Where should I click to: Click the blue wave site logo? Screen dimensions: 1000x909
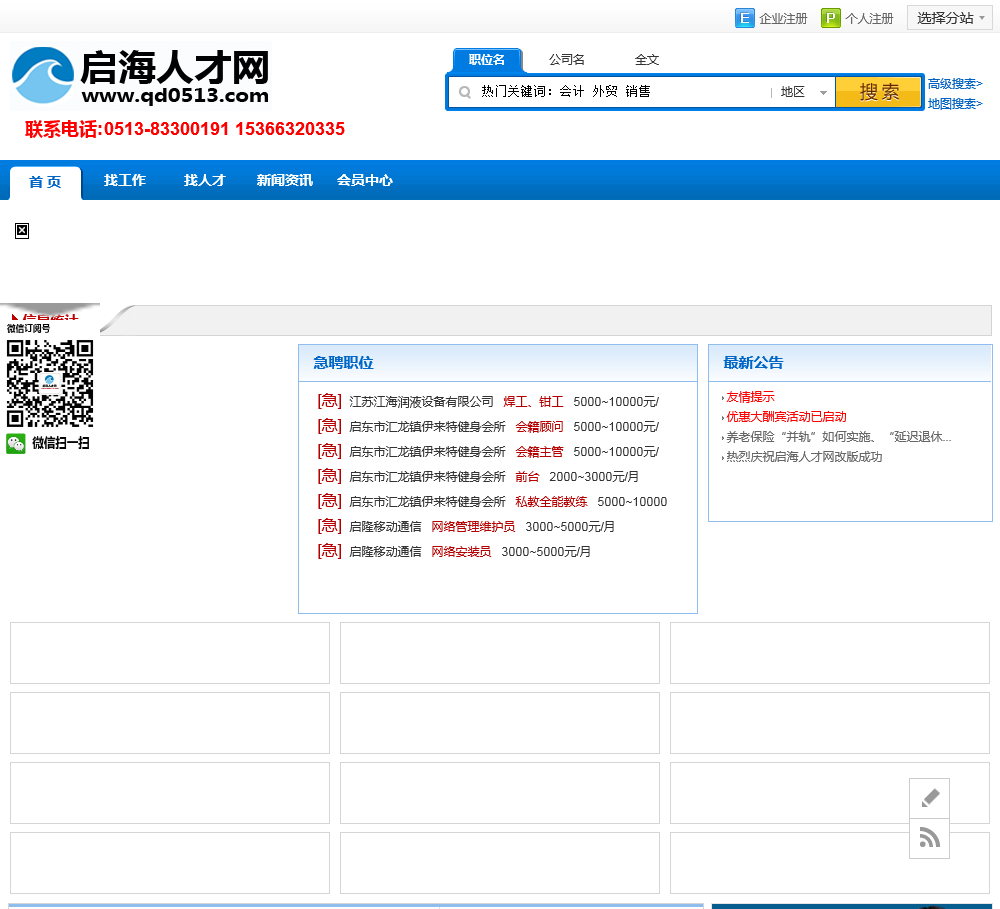[x=43, y=76]
